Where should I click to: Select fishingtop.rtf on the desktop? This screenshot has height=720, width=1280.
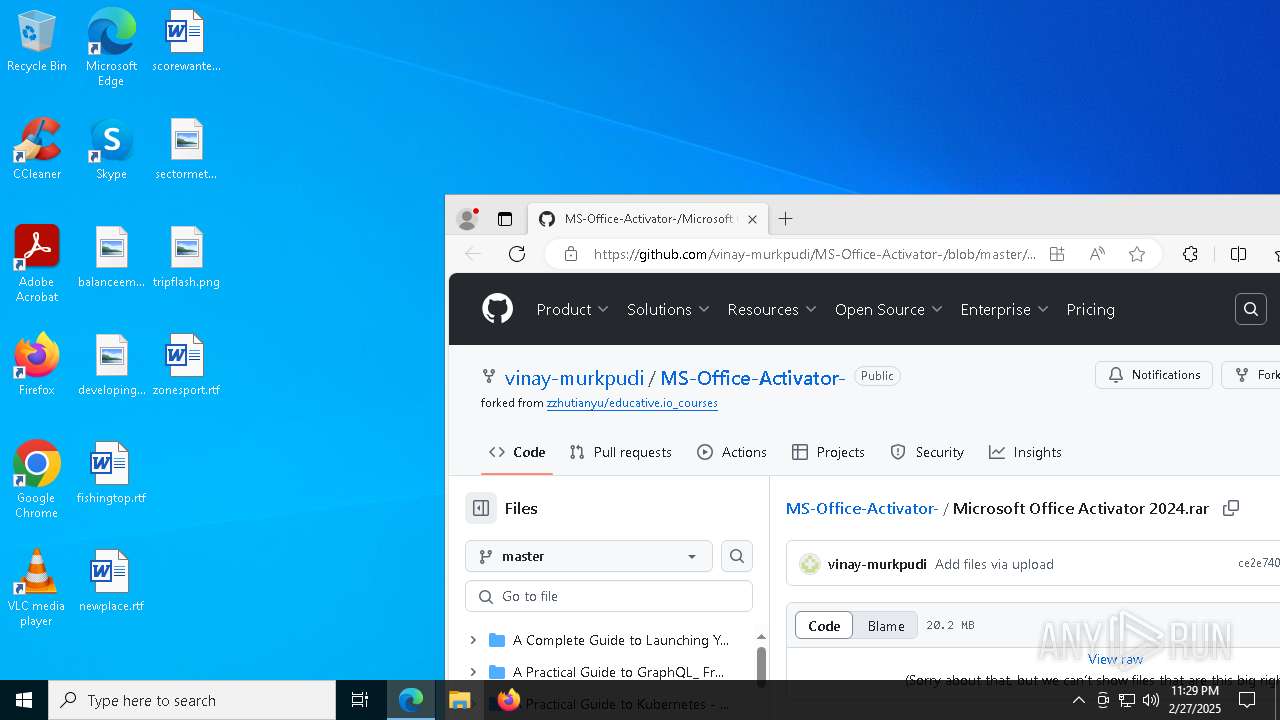(x=111, y=474)
